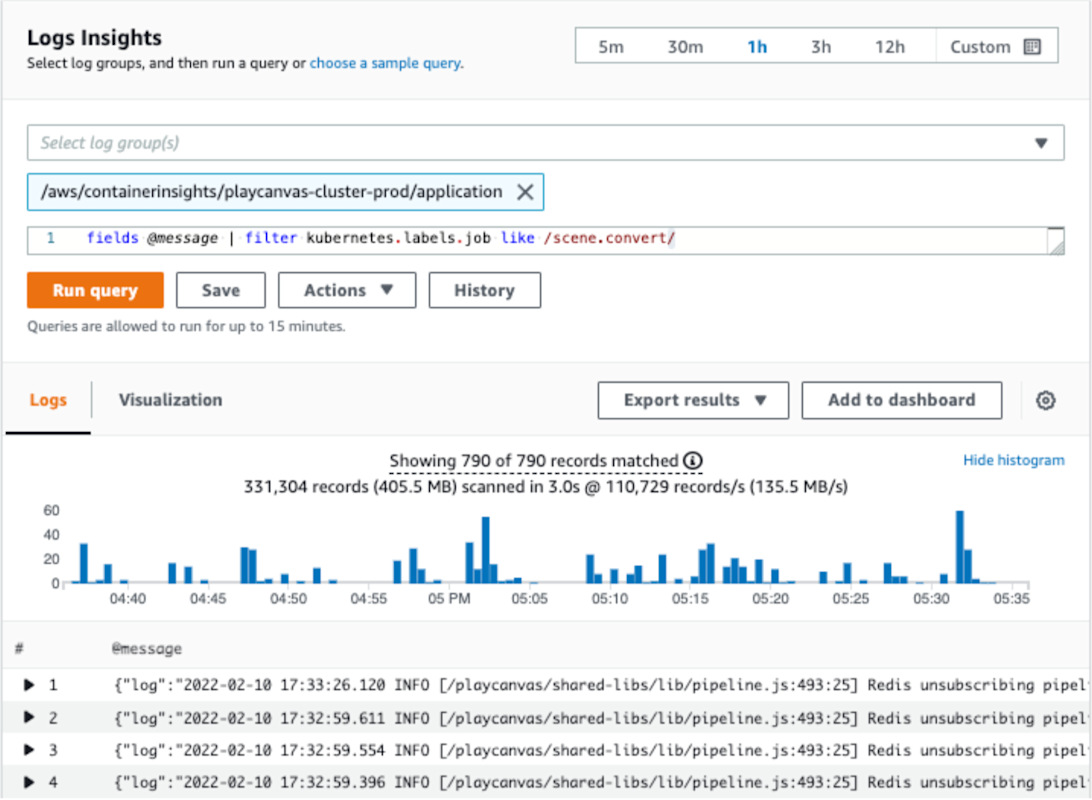Open the results settings gear icon
The width and height of the screenshot is (1092, 800).
(1045, 400)
